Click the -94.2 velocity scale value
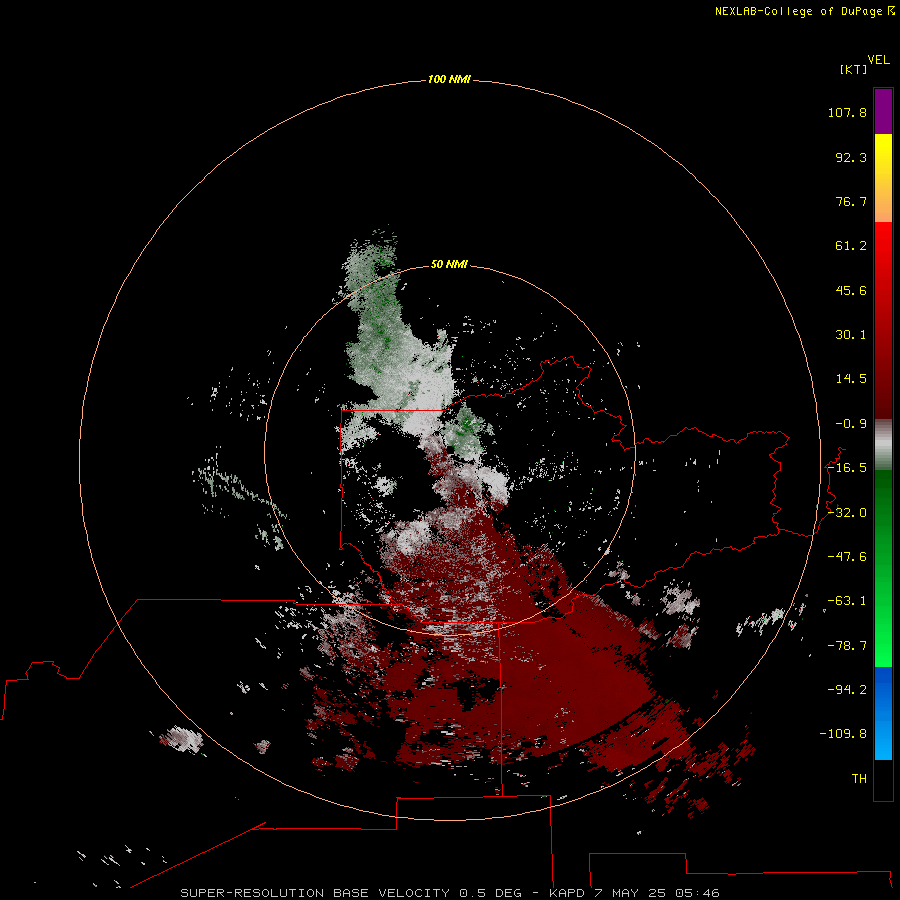 tap(847, 689)
